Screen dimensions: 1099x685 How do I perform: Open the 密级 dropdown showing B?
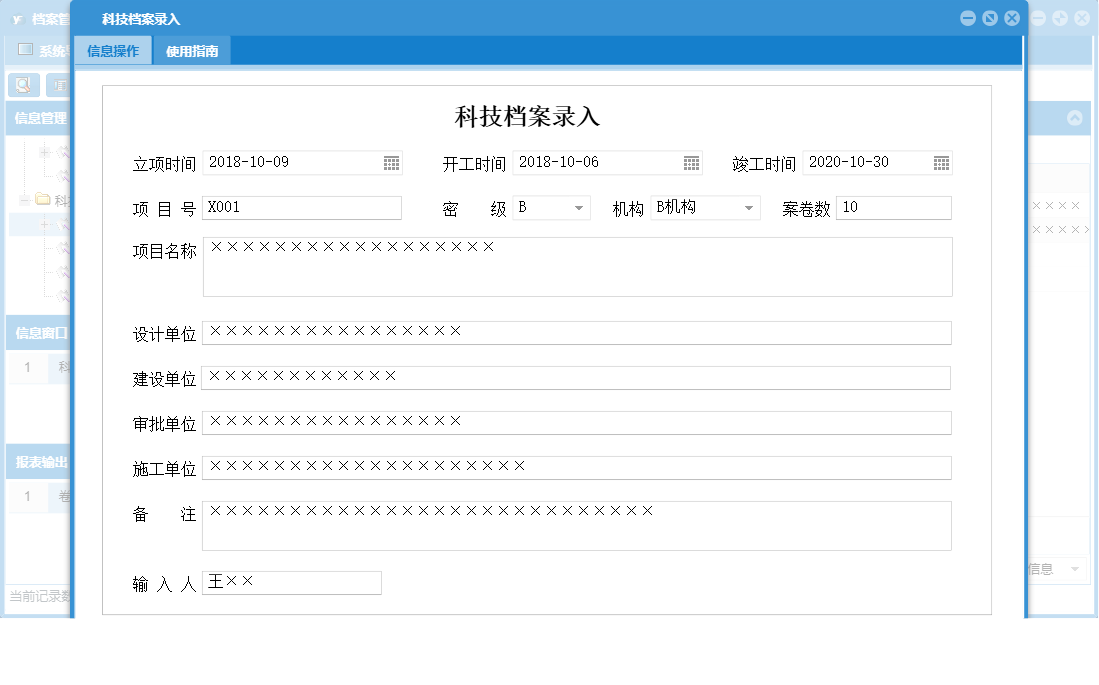[x=578, y=208]
